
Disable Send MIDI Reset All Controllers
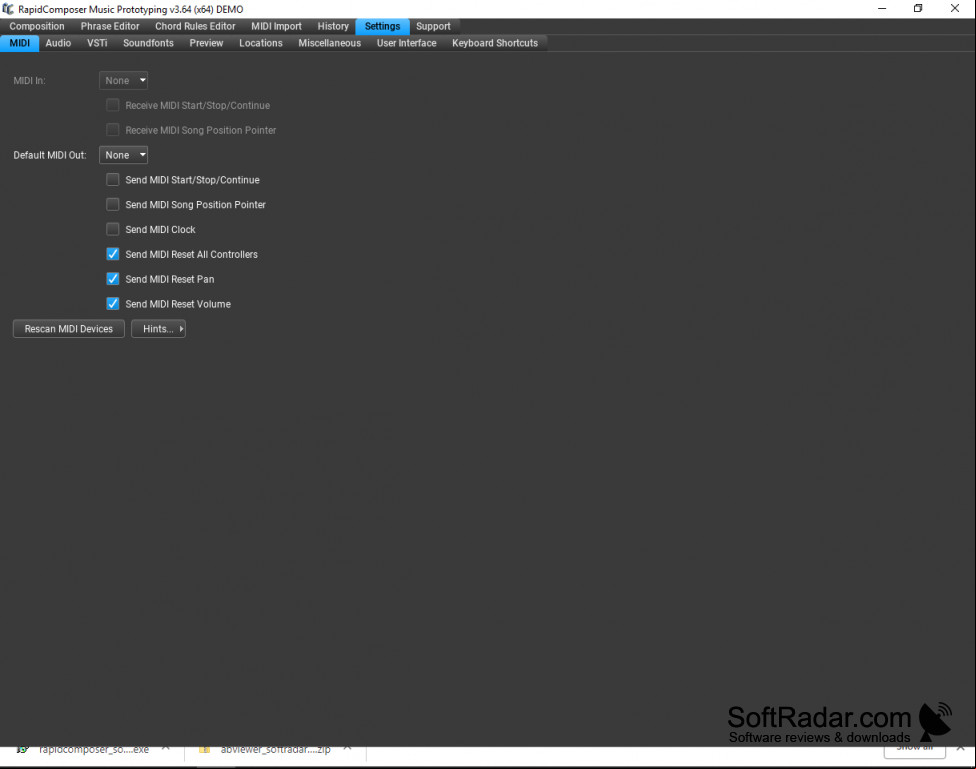113,254
